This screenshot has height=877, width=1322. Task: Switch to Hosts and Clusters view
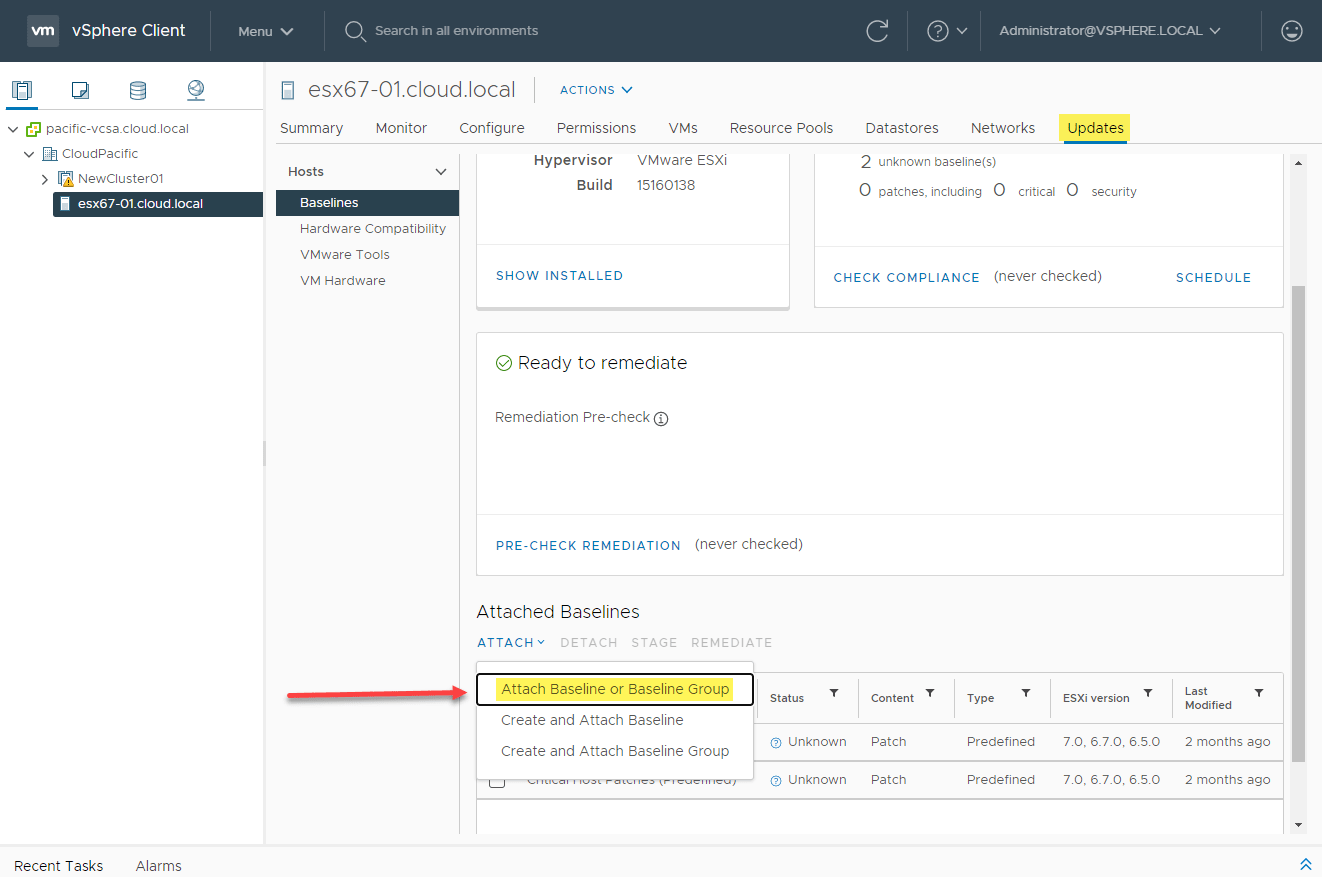22,90
